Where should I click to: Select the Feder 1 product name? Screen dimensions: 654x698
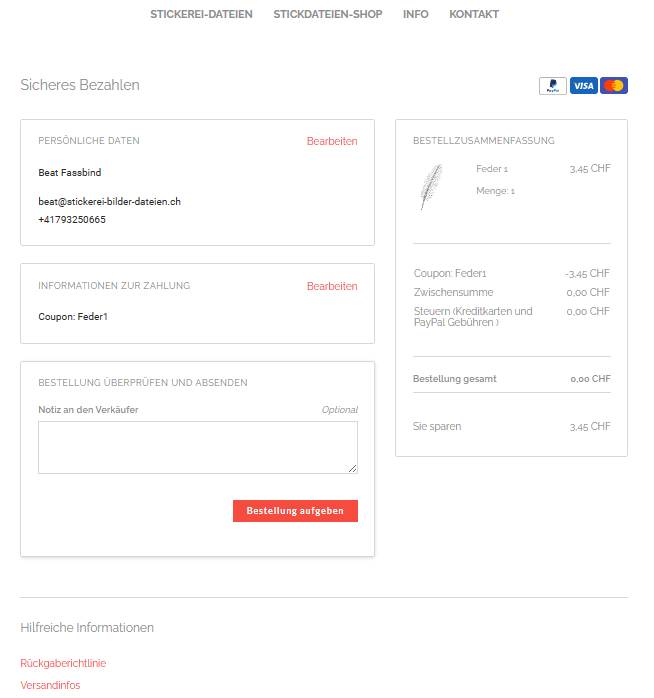click(492, 169)
